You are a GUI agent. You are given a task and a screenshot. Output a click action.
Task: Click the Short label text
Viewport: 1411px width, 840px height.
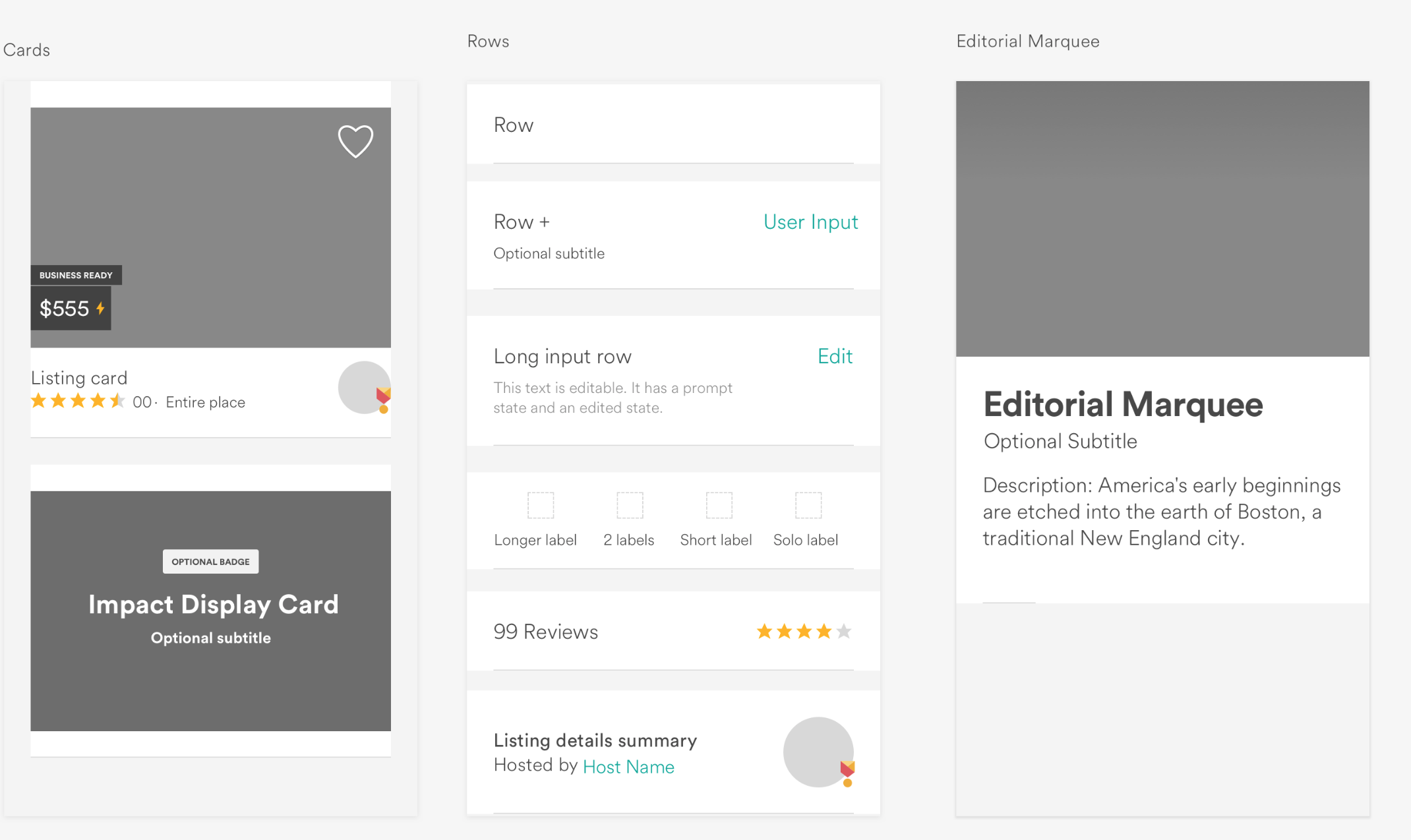(x=716, y=540)
